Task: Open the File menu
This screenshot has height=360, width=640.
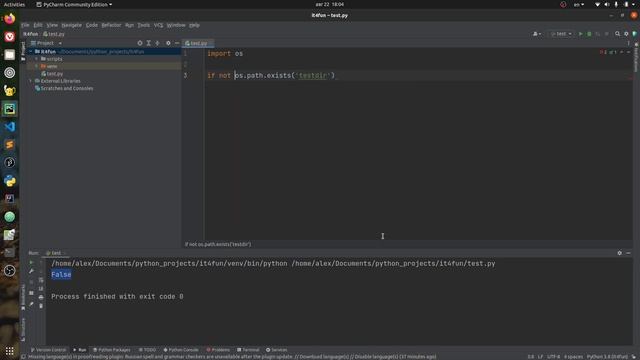Action: click(25, 25)
